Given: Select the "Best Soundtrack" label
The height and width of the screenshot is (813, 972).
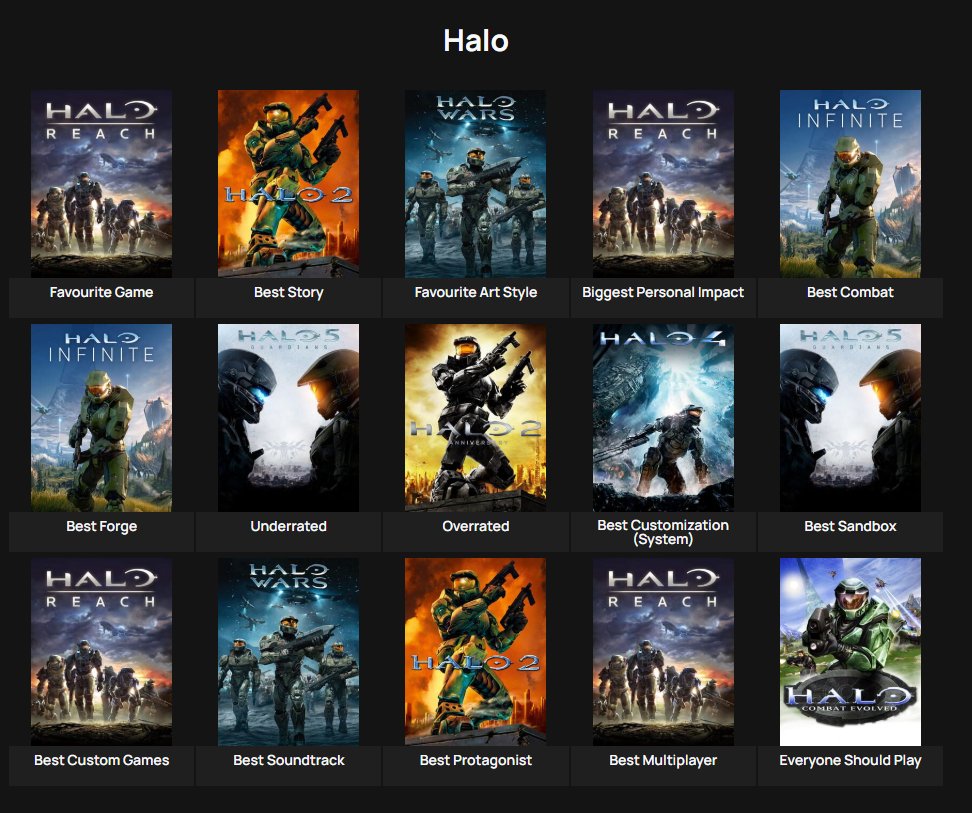Looking at the screenshot, I should 288,760.
